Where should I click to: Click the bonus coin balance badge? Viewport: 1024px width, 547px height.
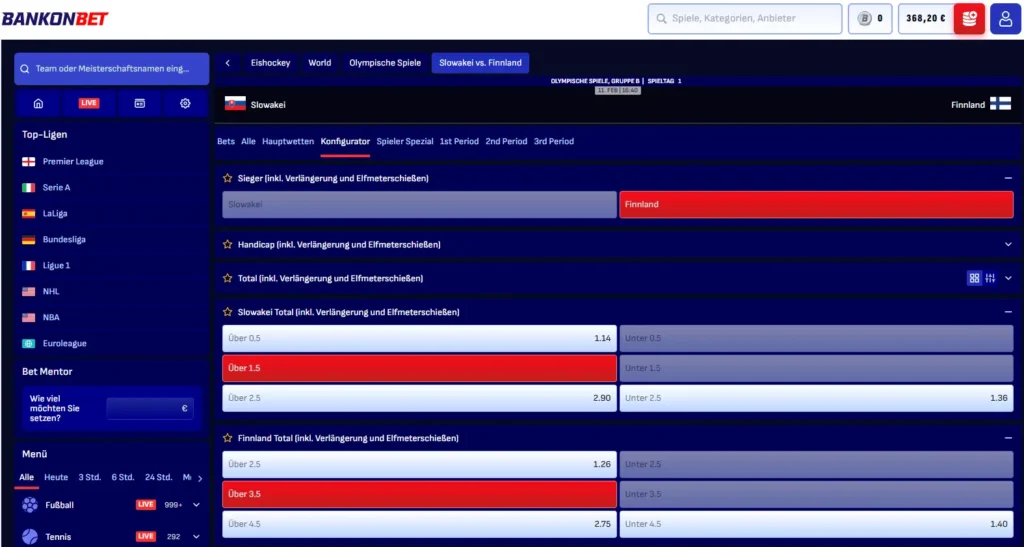[870, 18]
